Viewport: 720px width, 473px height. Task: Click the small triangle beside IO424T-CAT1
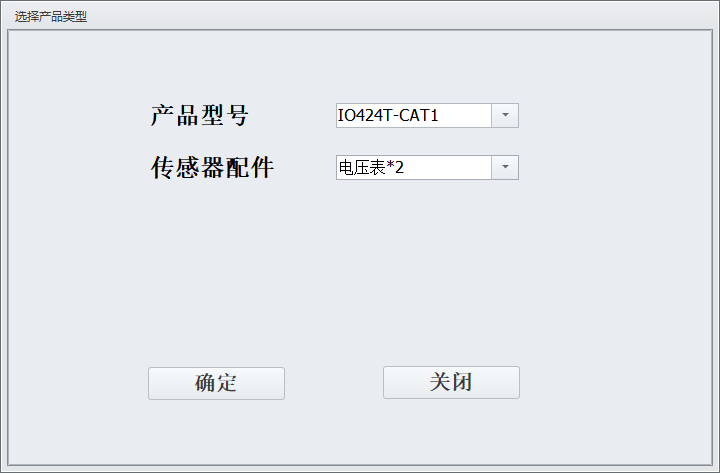tap(505, 115)
